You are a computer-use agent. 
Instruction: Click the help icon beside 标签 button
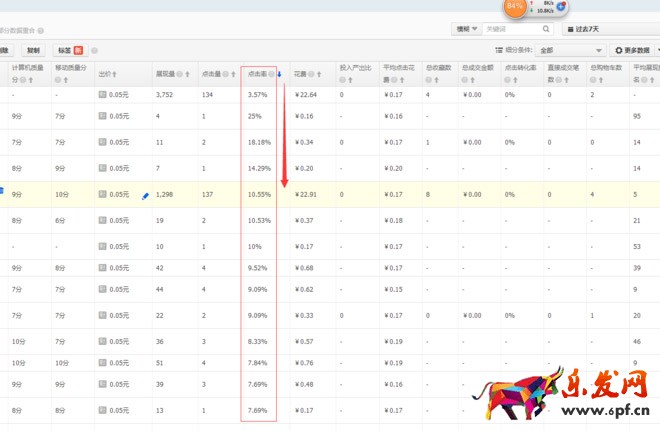pos(94,50)
